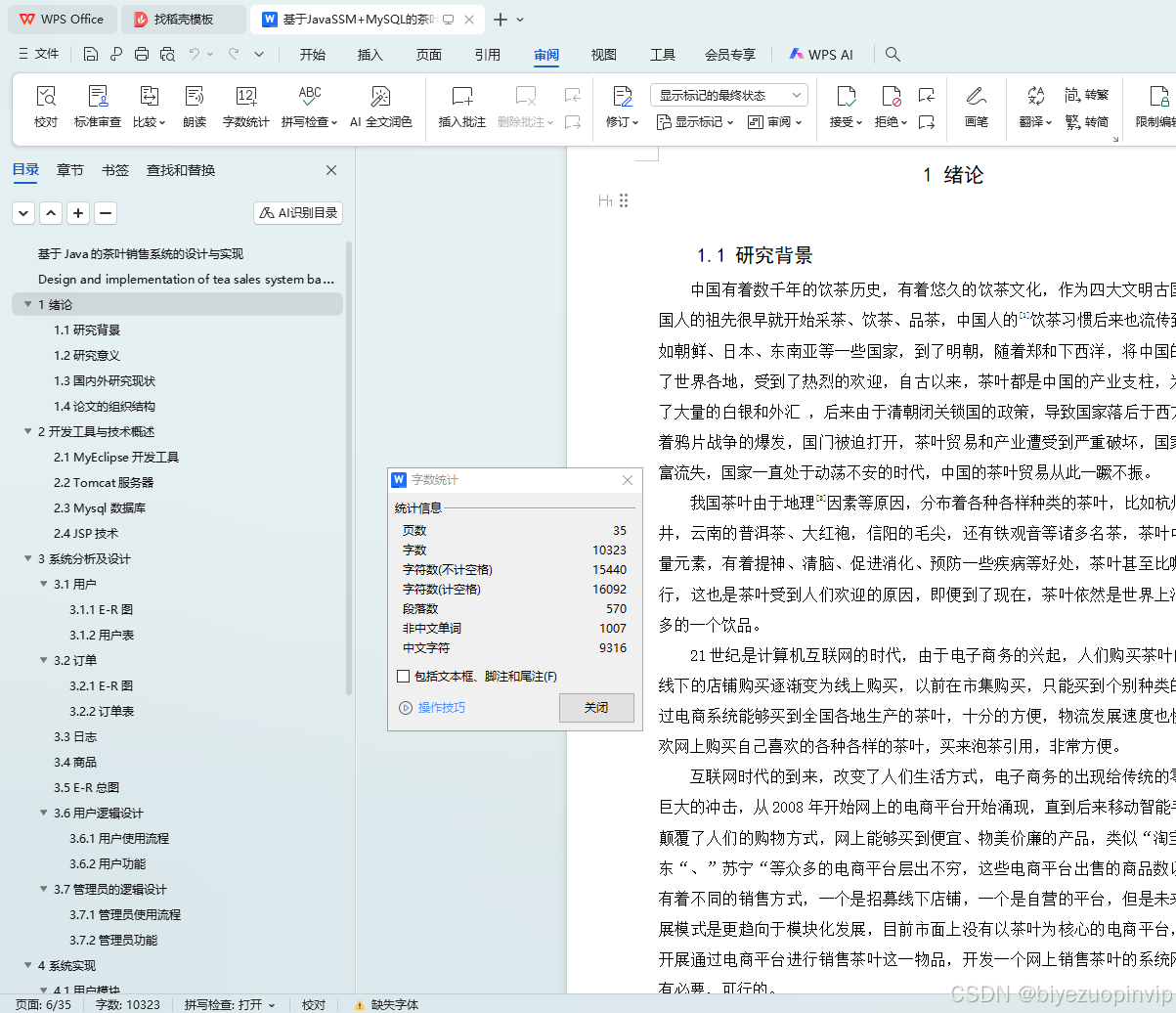This screenshot has width=1176, height=1013.
Task: Open the 审阅 review pane dropdown
Action: click(x=774, y=121)
